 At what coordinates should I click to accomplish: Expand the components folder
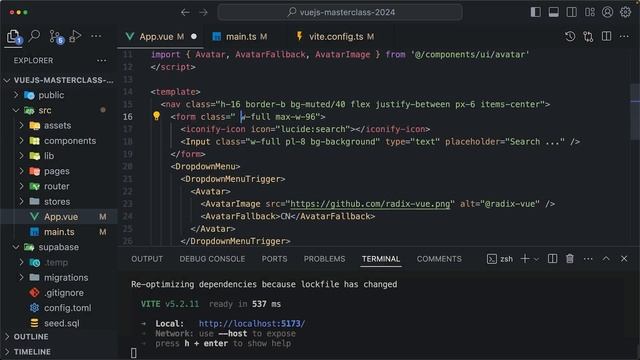click(x=59, y=141)
